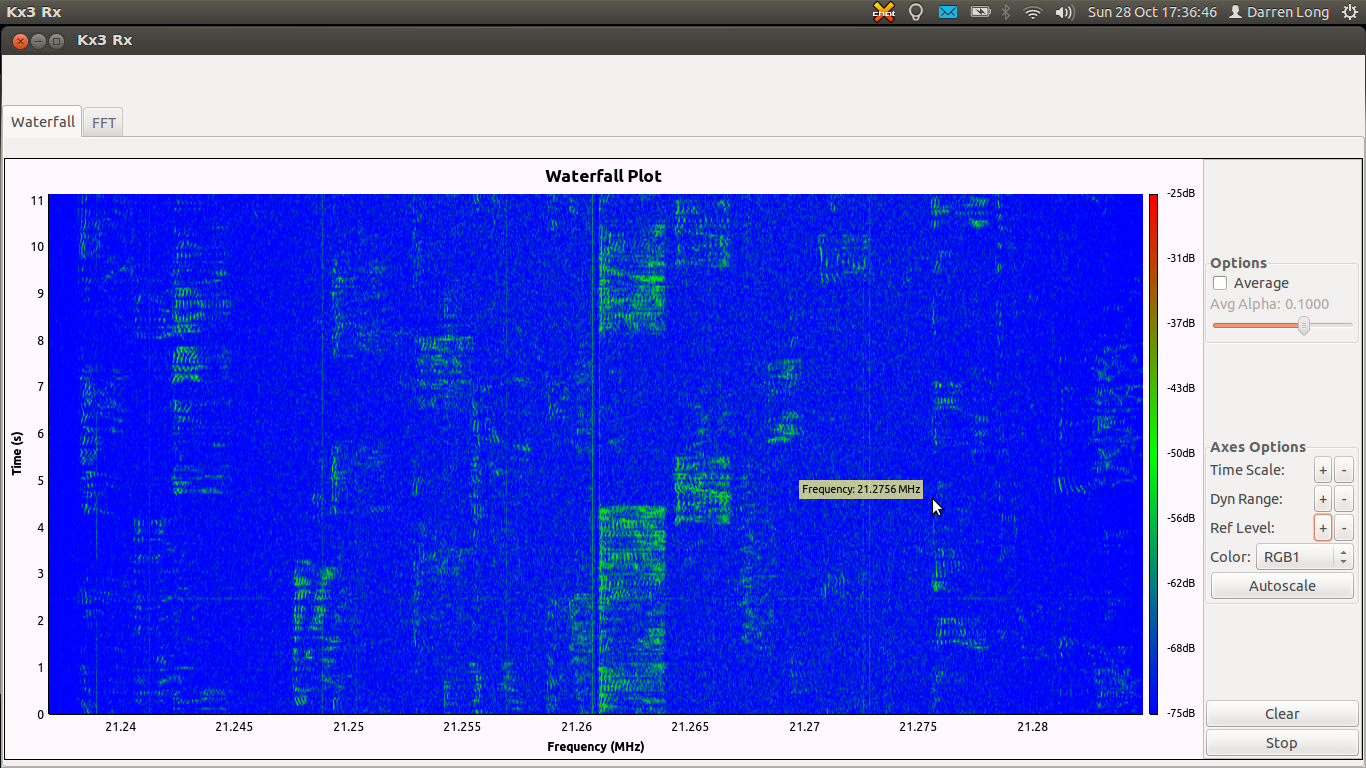Click the Color spinner up arrow
Screen dimensions: 1366x768
point(1341,552)
